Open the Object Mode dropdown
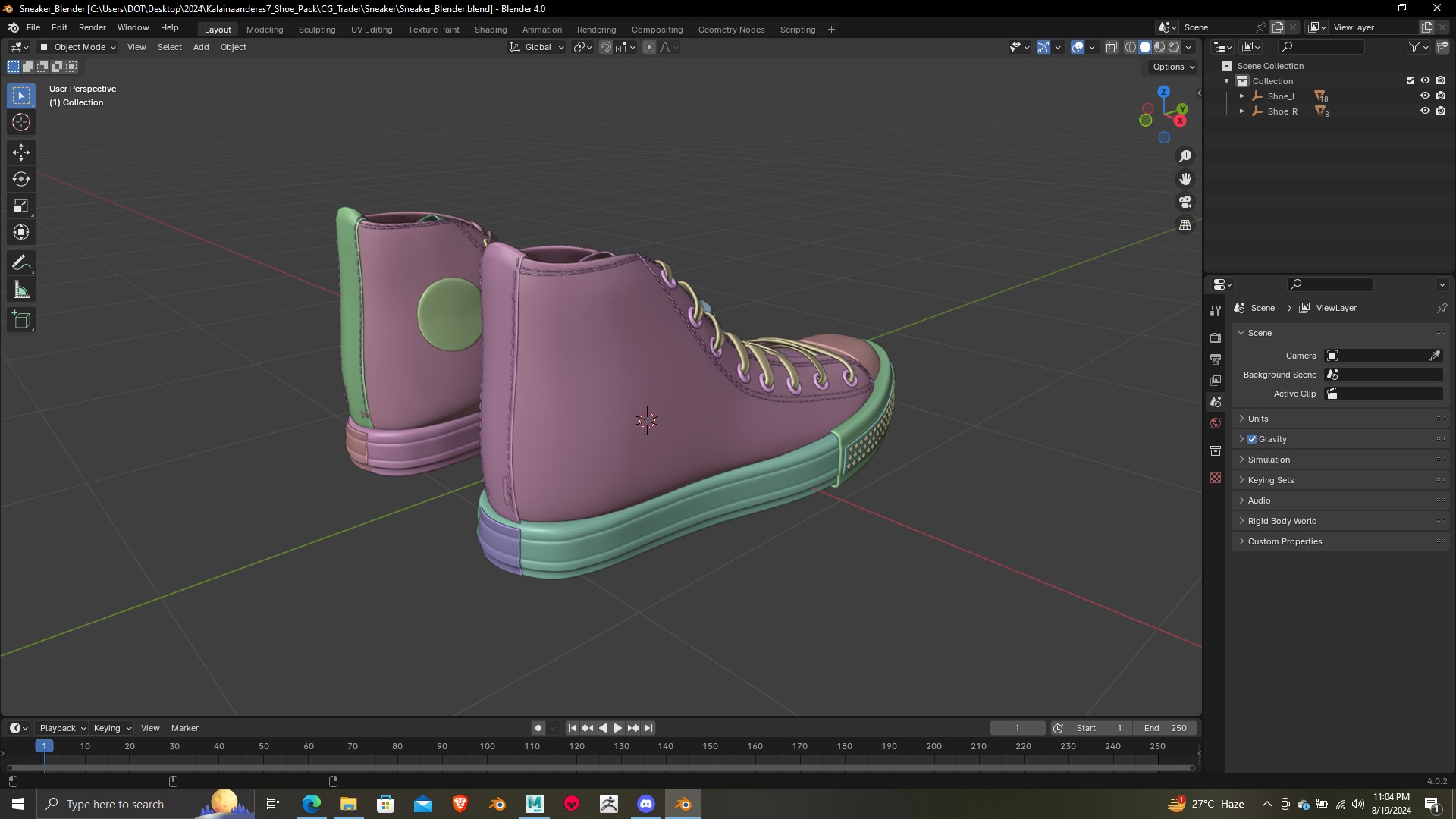The width and height of the screenshot is (1456, 819). click(77, 47)
